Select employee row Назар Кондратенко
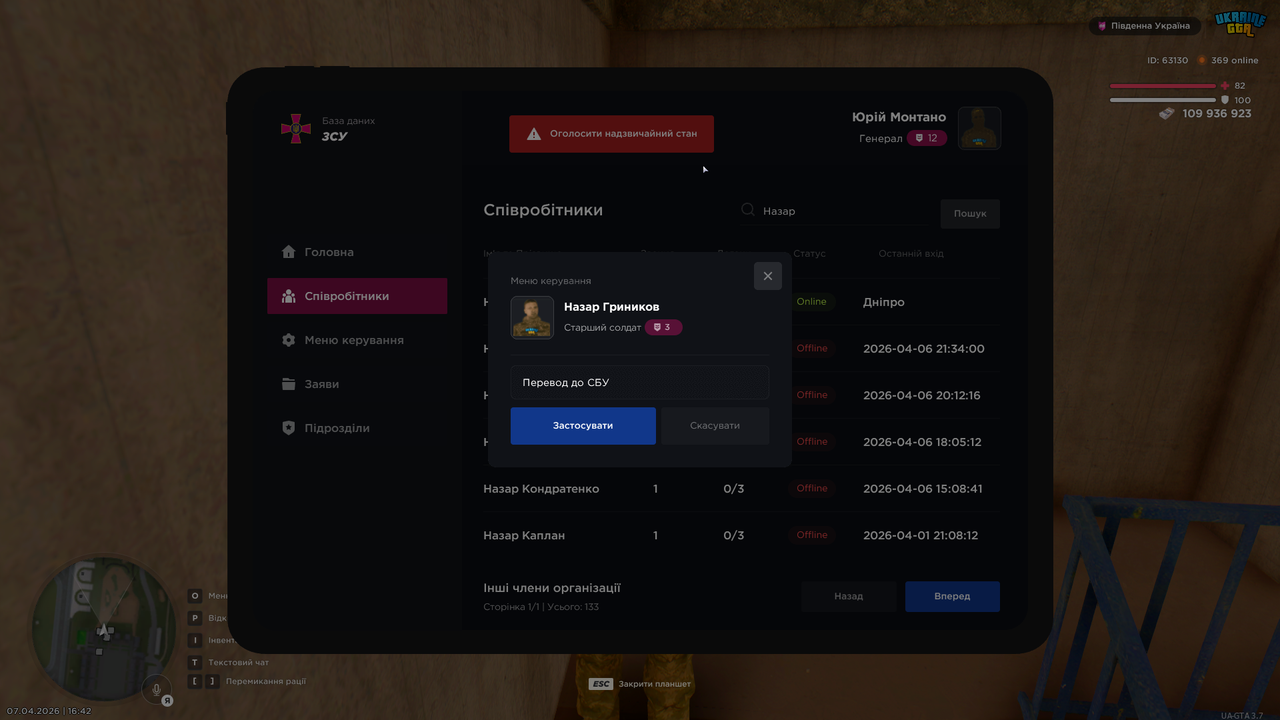This screenshot has height=720, width=1280. coord(741,489)
